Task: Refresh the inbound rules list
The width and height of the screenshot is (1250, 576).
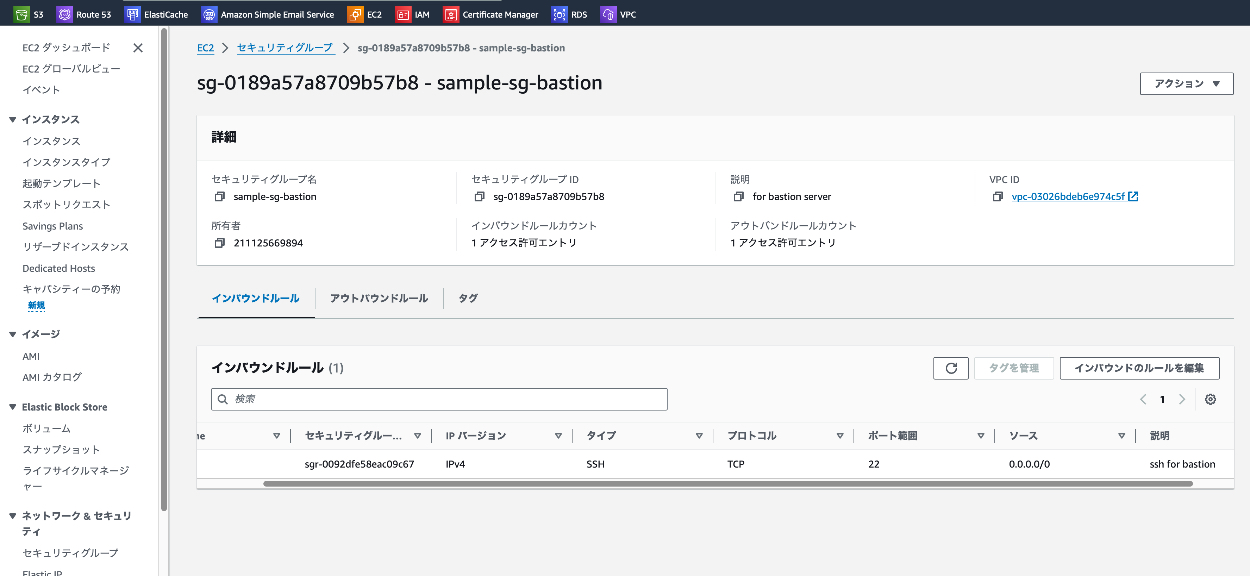Action: pos(950,368)
